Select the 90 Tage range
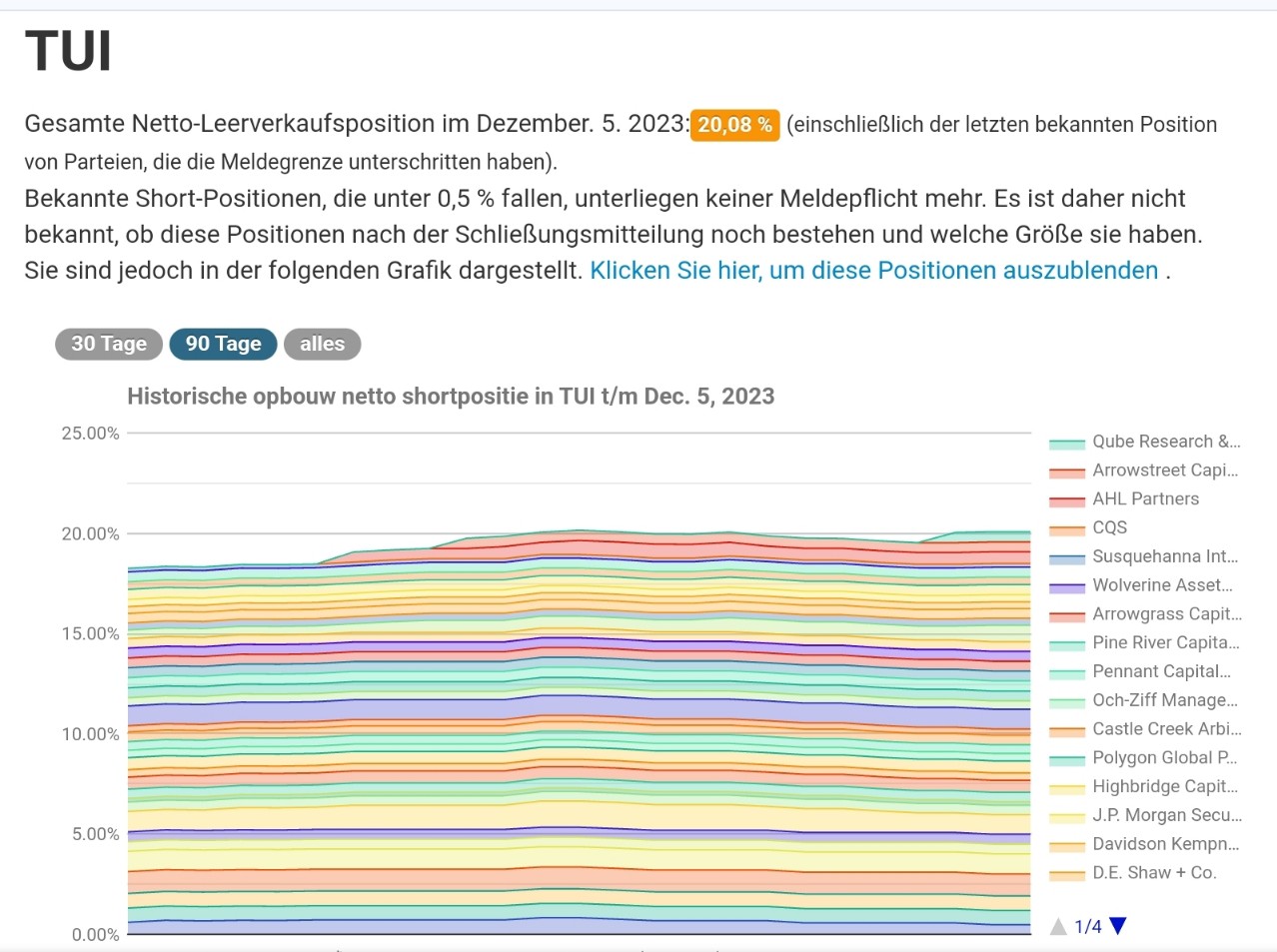1277x952 pixels. click(x=223, y=344)
